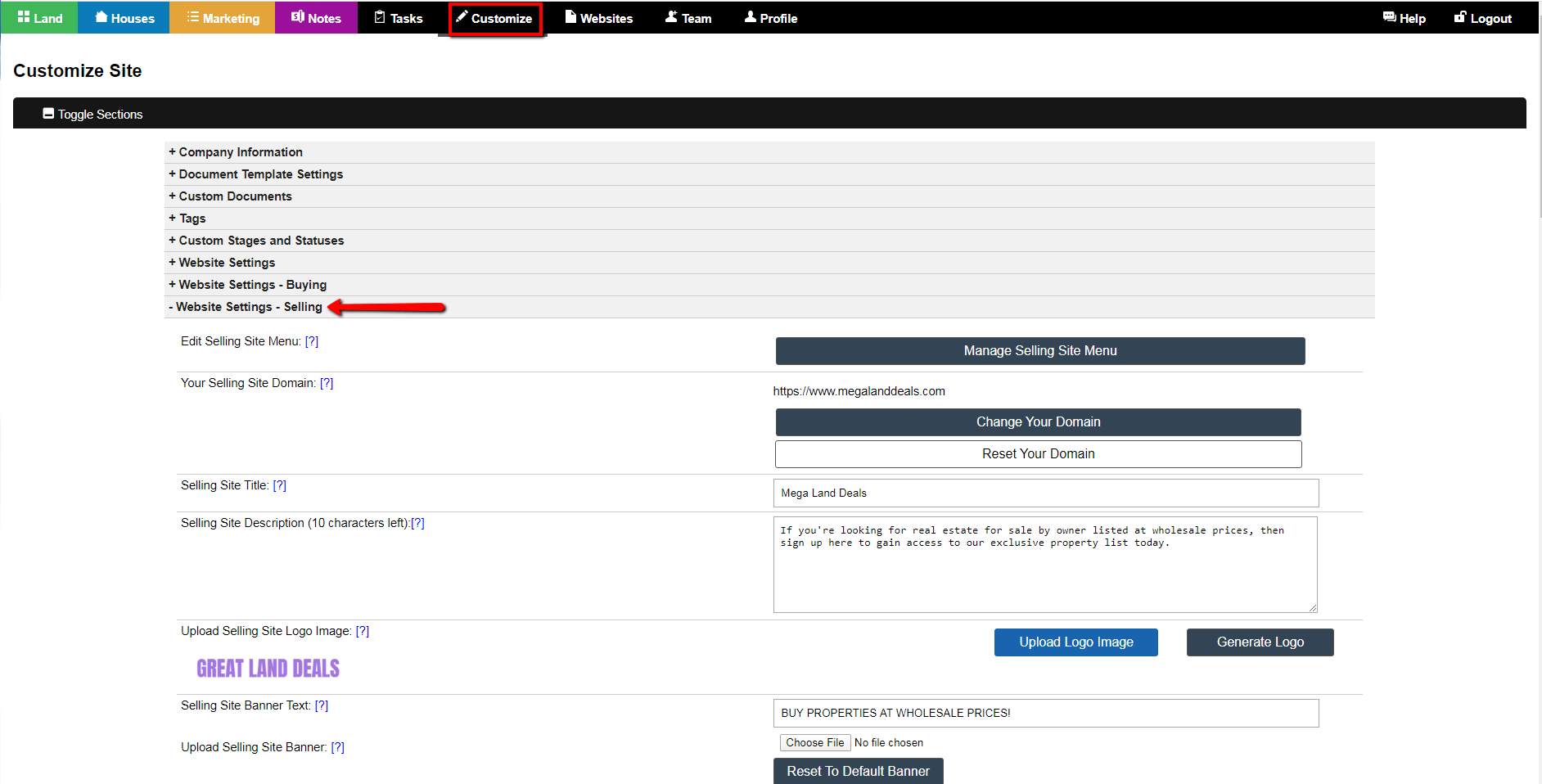This screenshot has height=784, width=1542.
Task: Open the Team menu item
Action: pyautogui.click(x=688, y=18)
